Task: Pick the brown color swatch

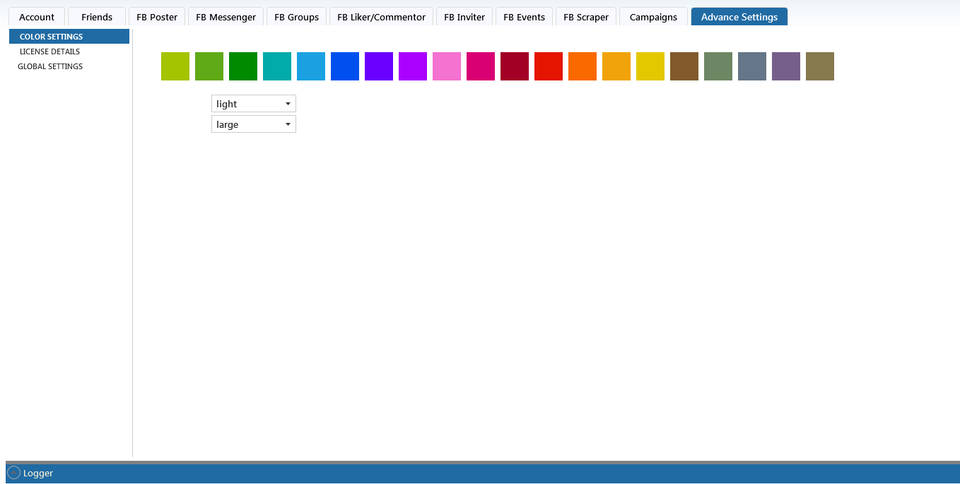Action: (x=684, y=67)
